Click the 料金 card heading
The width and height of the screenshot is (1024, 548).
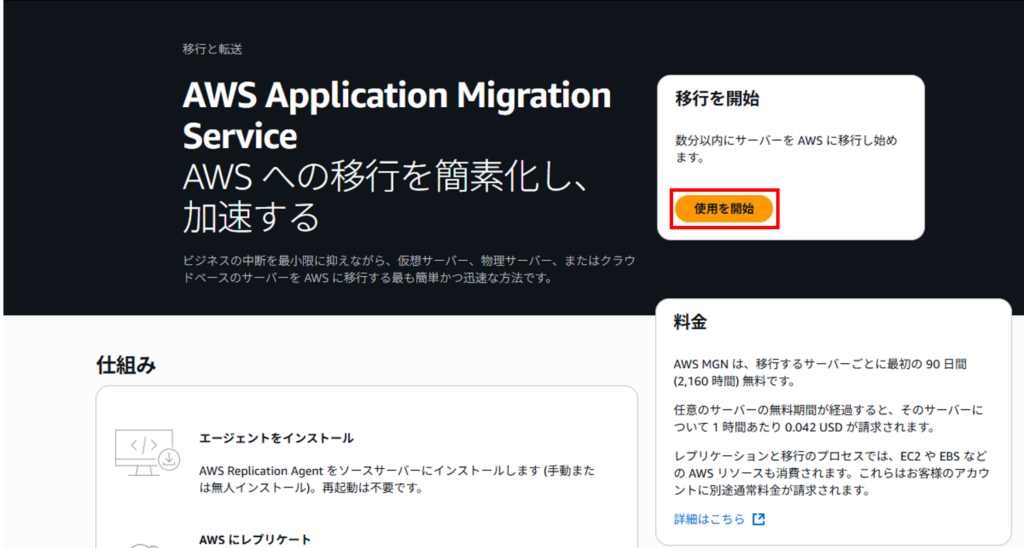690,322
